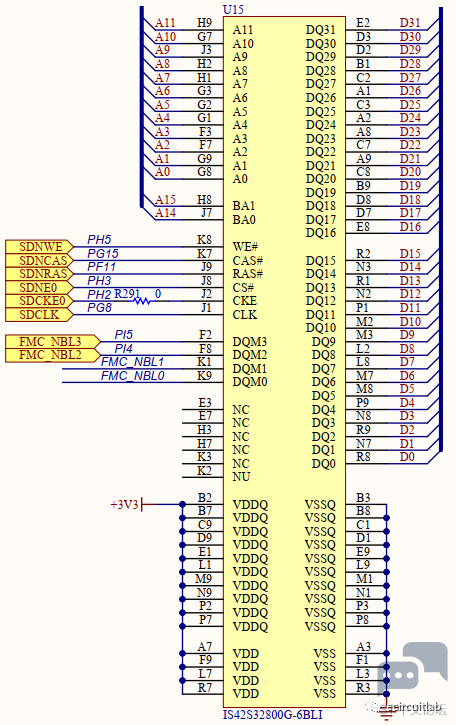This screenshot has width=456, height=725.
Task: Click pin number E2 of DQ31
Action: 363,23
